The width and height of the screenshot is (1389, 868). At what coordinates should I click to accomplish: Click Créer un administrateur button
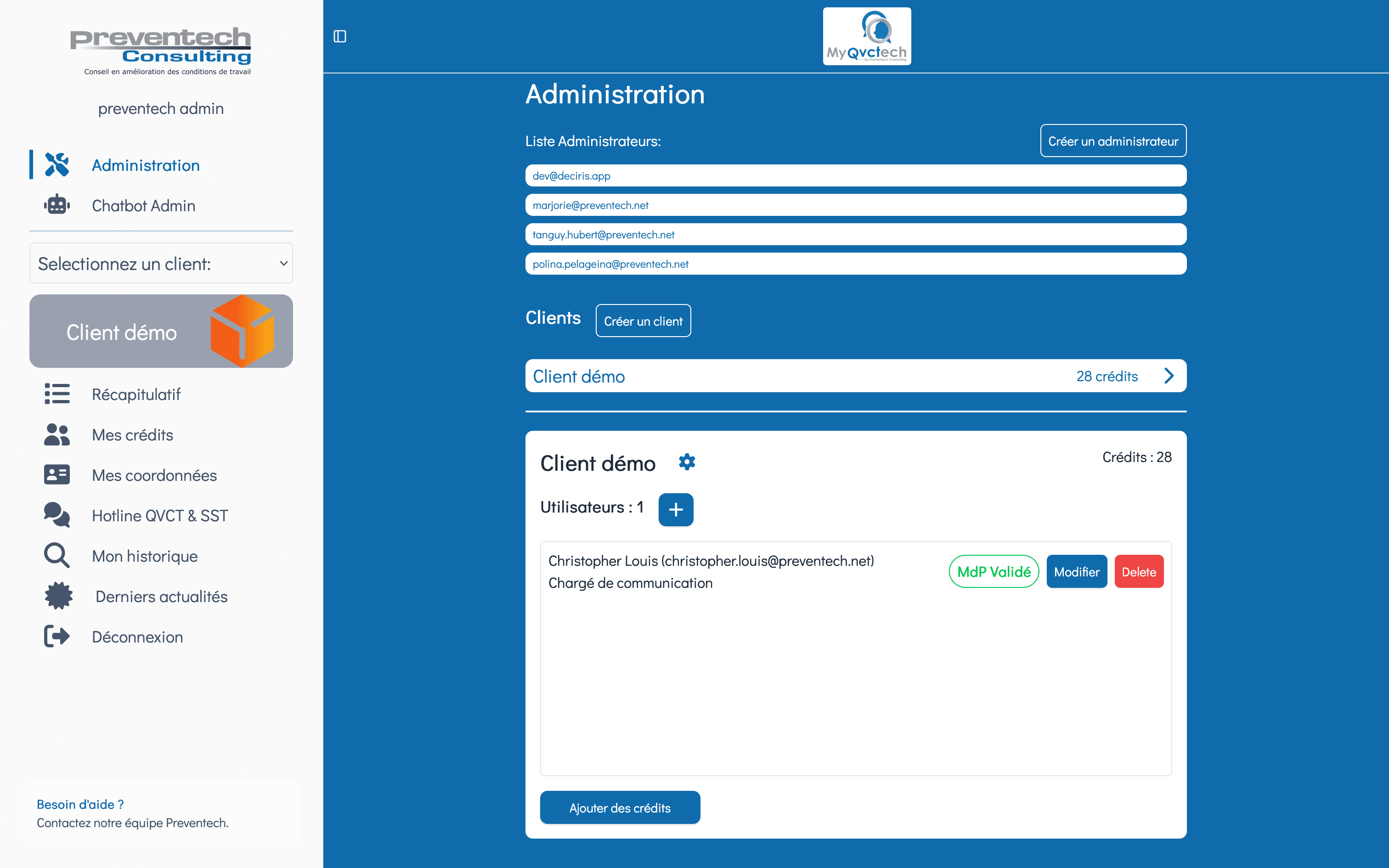click(x=1112, y=141)
